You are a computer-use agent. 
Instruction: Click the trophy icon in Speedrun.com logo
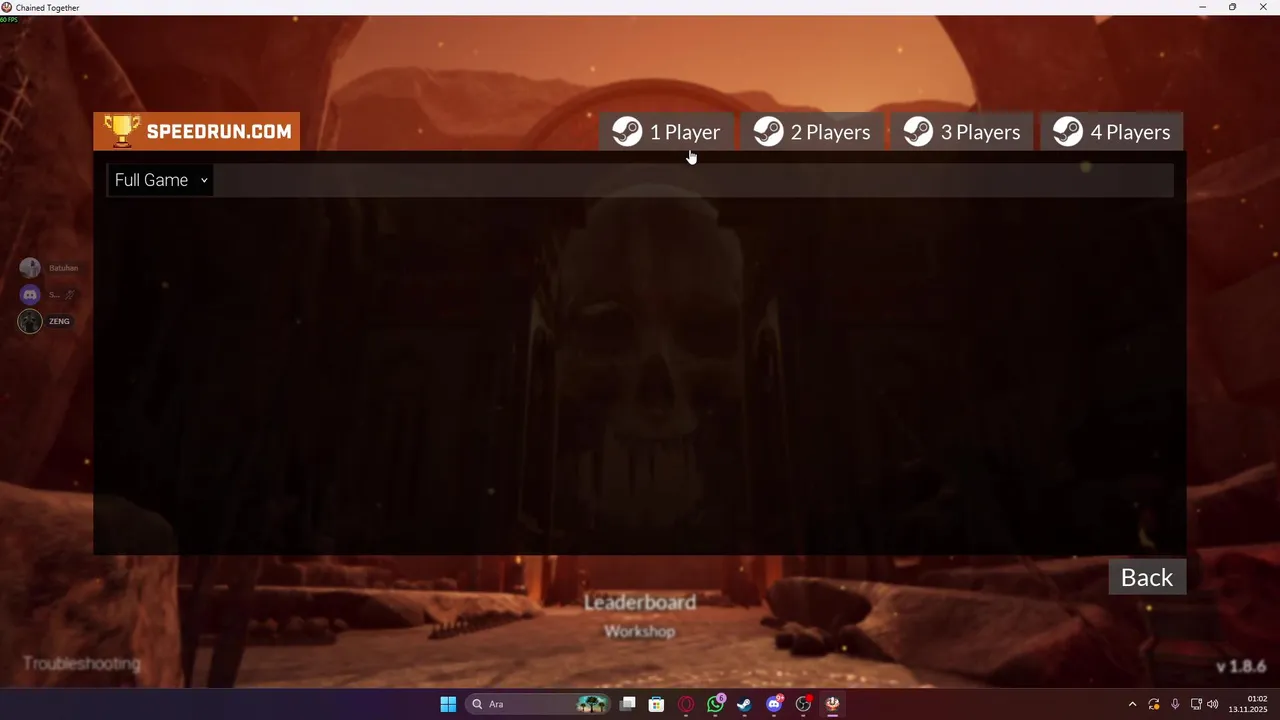pos(122,130)
